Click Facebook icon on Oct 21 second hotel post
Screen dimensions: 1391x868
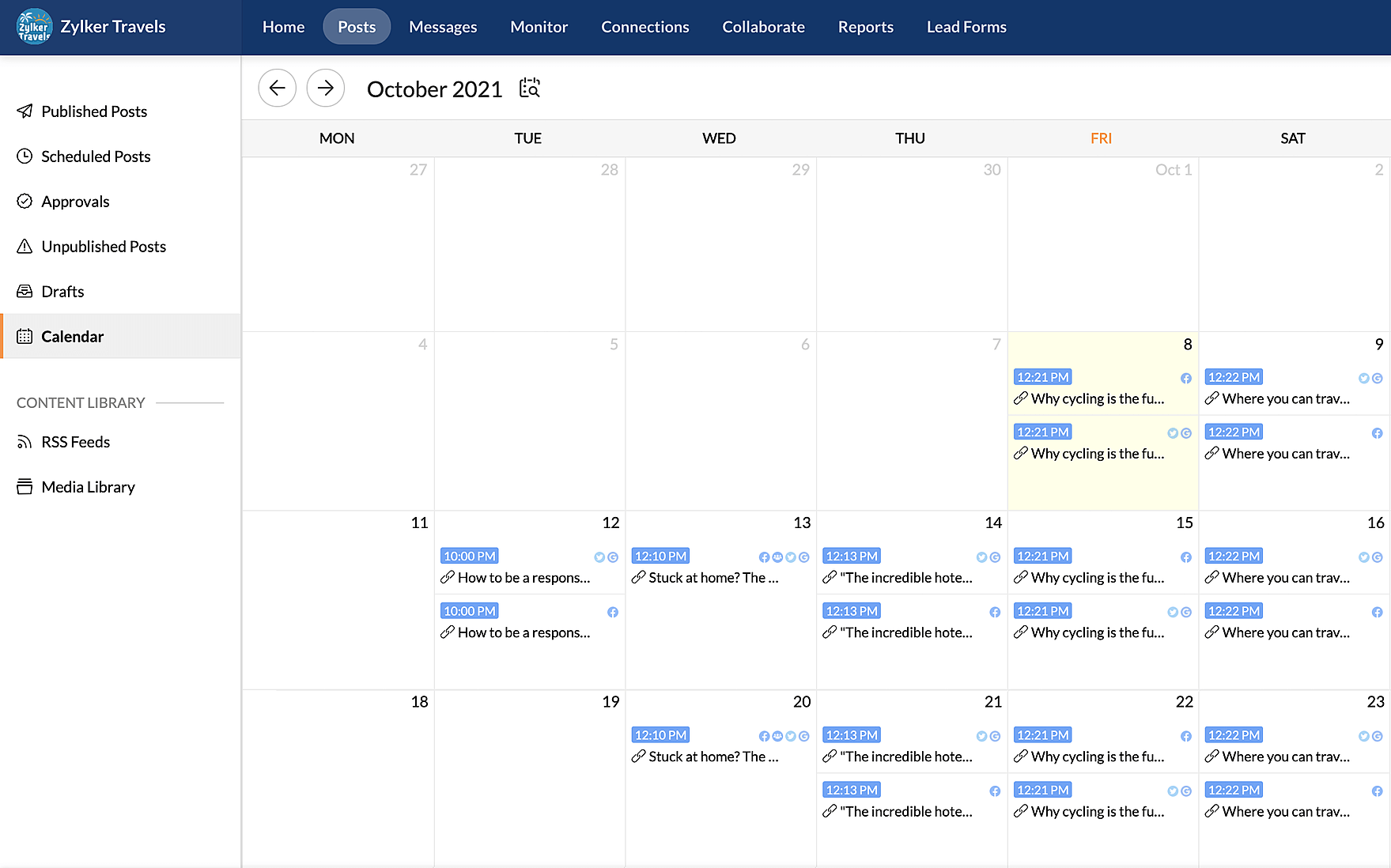[x=995, y=791]
